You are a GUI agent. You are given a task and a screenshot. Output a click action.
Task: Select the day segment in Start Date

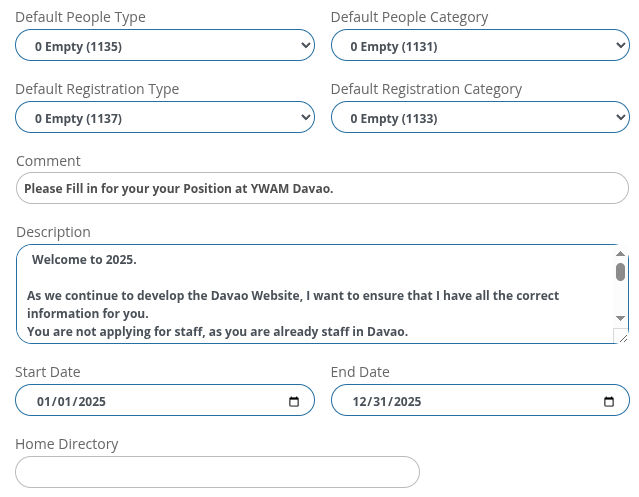(x=64, y=402)
